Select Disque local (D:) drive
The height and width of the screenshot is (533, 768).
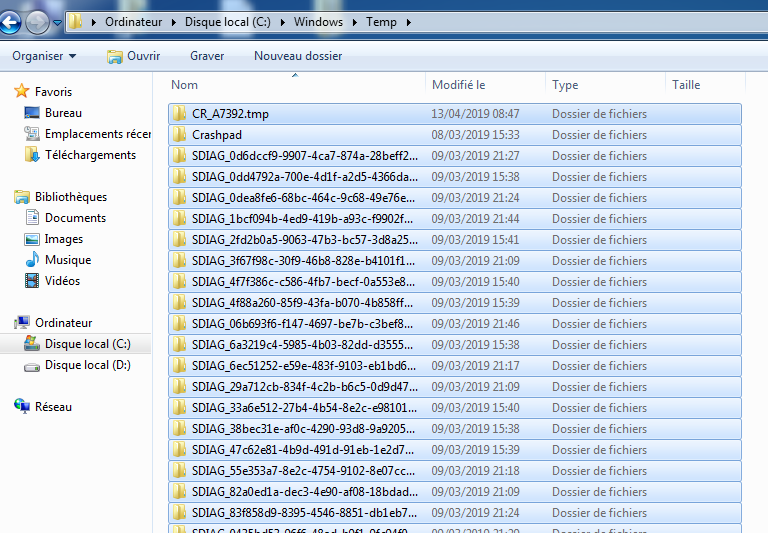tap(87, 365)
